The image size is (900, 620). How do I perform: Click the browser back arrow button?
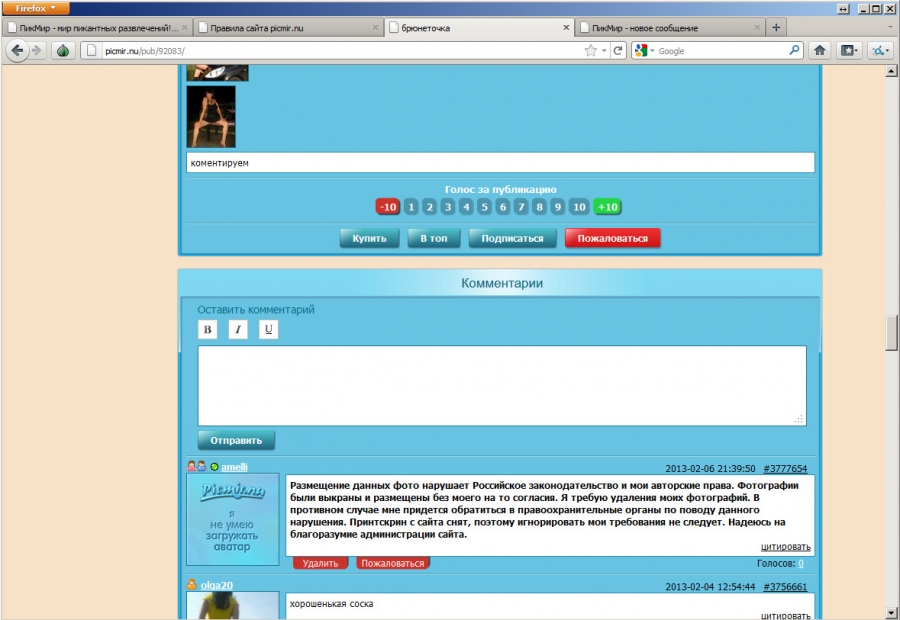(17, 51)
